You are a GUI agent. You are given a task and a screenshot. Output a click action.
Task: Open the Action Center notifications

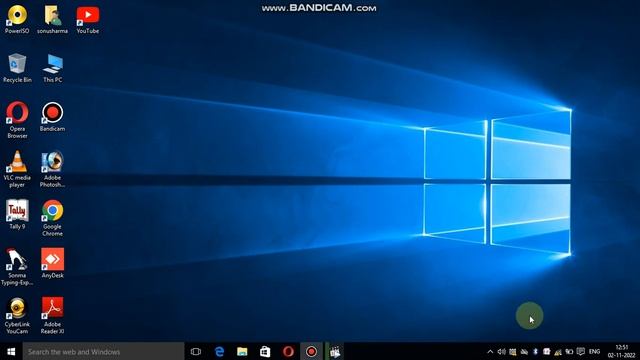581,351
